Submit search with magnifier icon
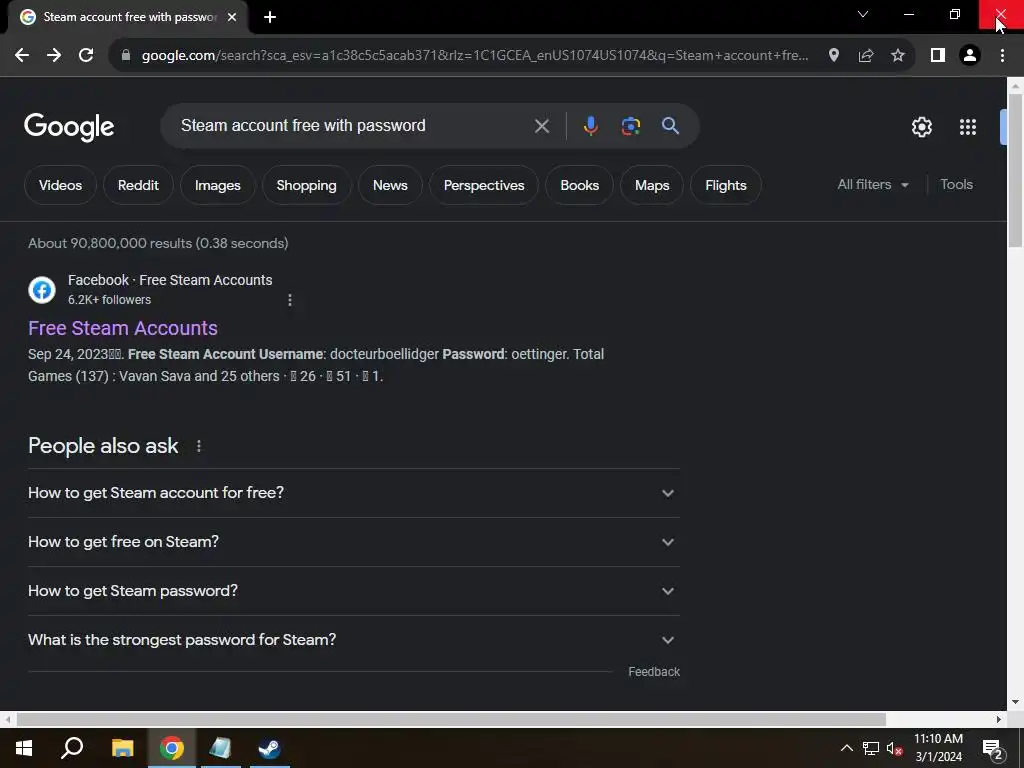Image resolution: width=1024 pixels, height=768 pixels. click(x=671, y=126)
